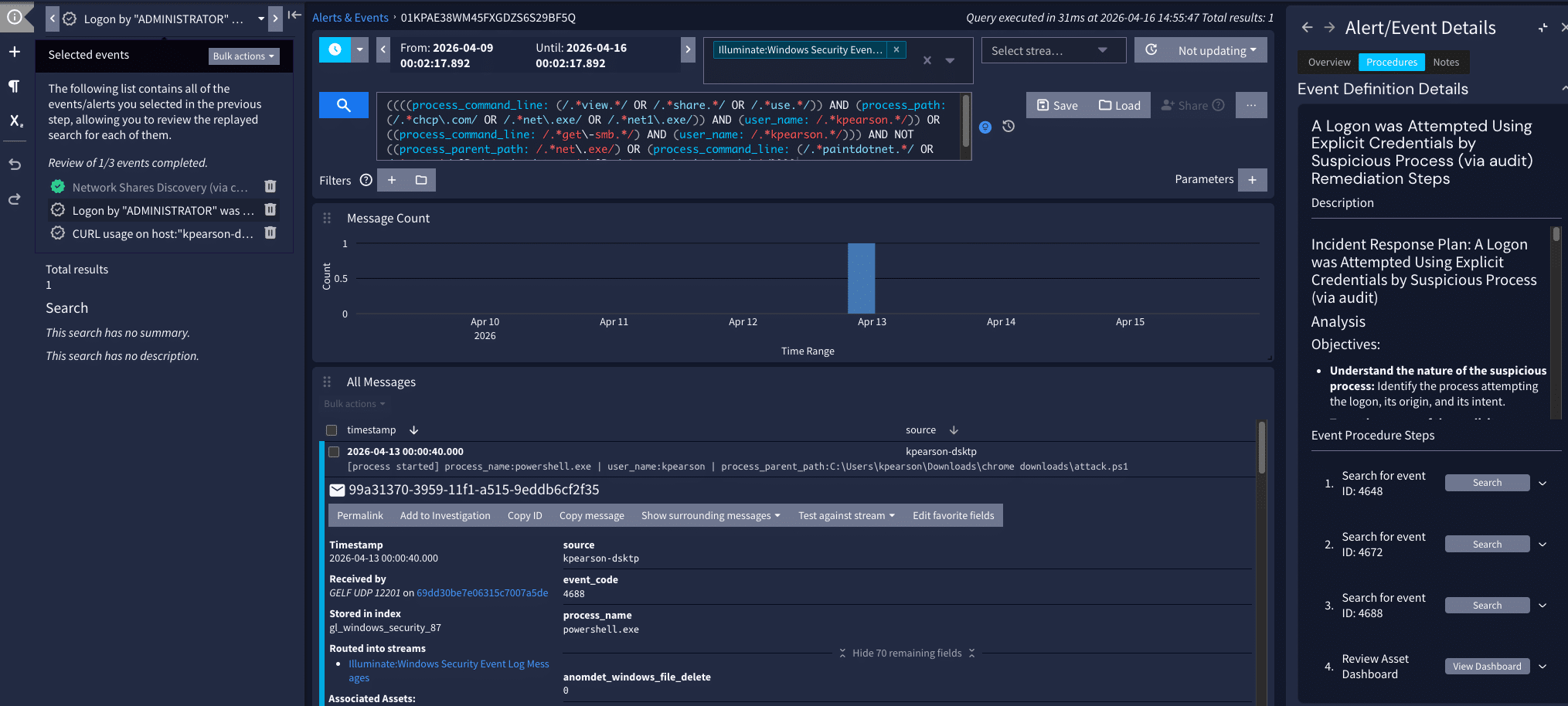The image size is (1568, 706).
Task: Load saved filter via folder icon
Action: [x=421, y=180]
